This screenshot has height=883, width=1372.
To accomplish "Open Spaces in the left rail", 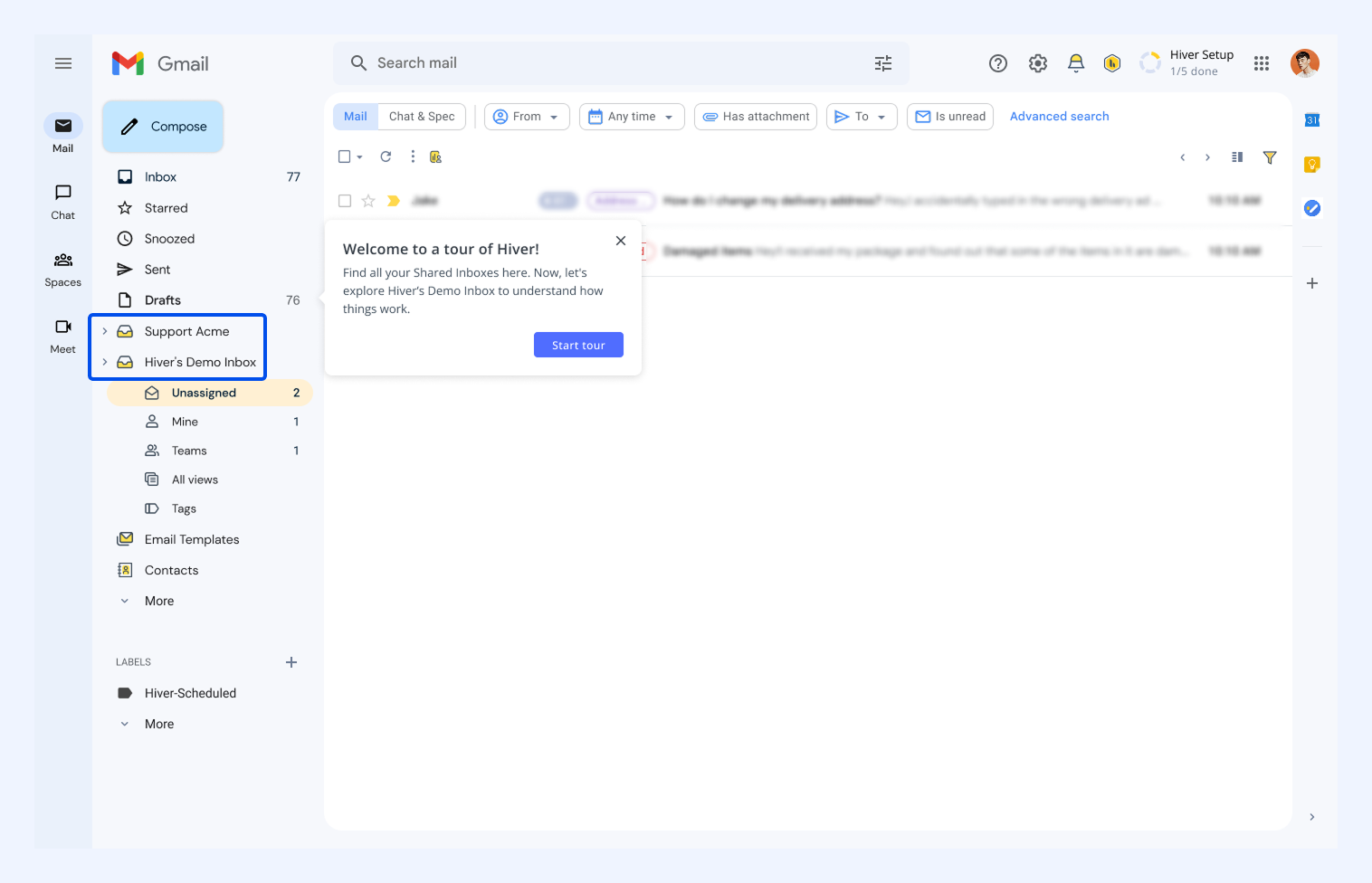I will pyautogui.click(x=63, y=269).
